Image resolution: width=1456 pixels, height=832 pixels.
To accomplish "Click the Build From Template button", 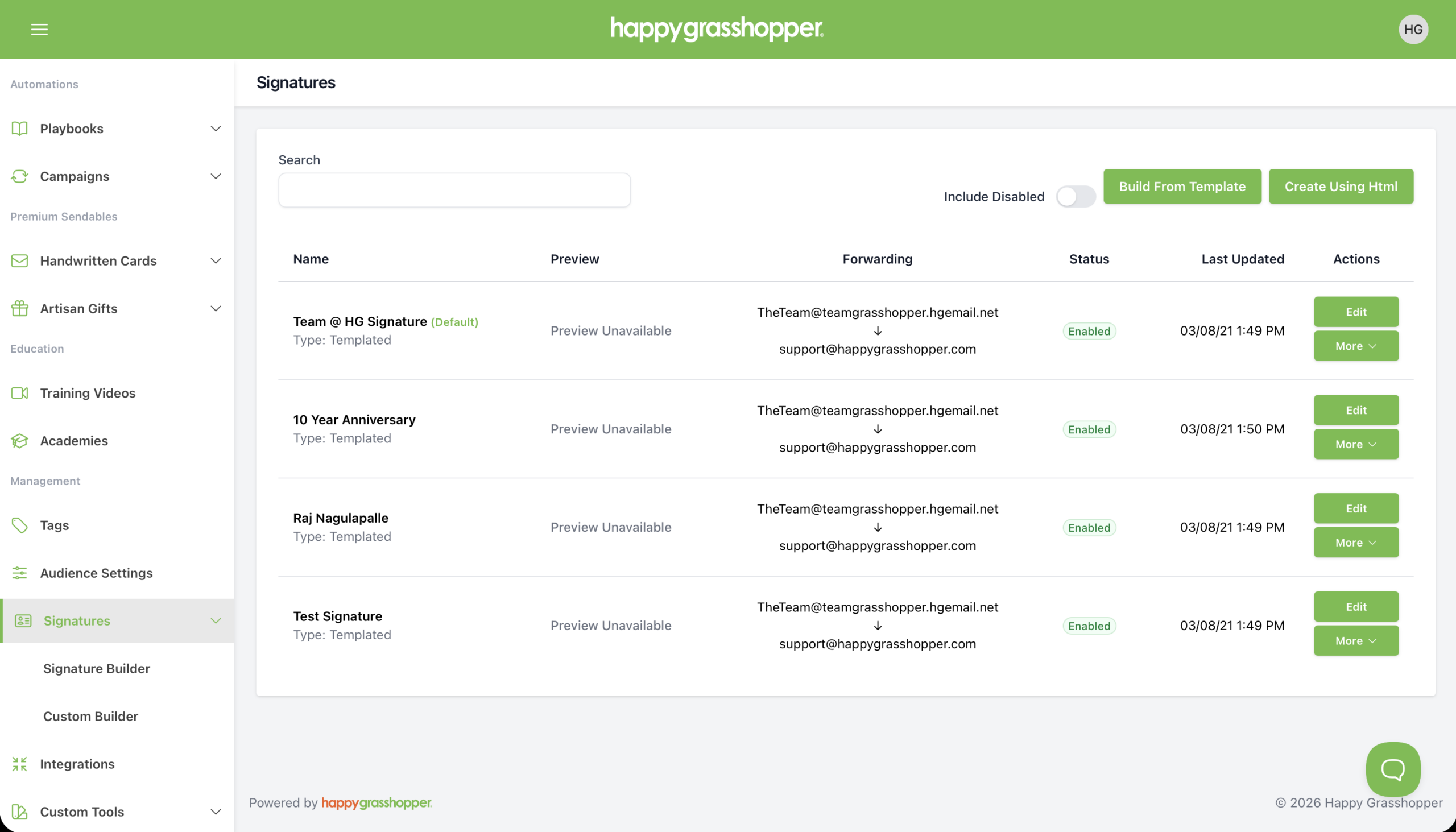I will click(1182, 187).
